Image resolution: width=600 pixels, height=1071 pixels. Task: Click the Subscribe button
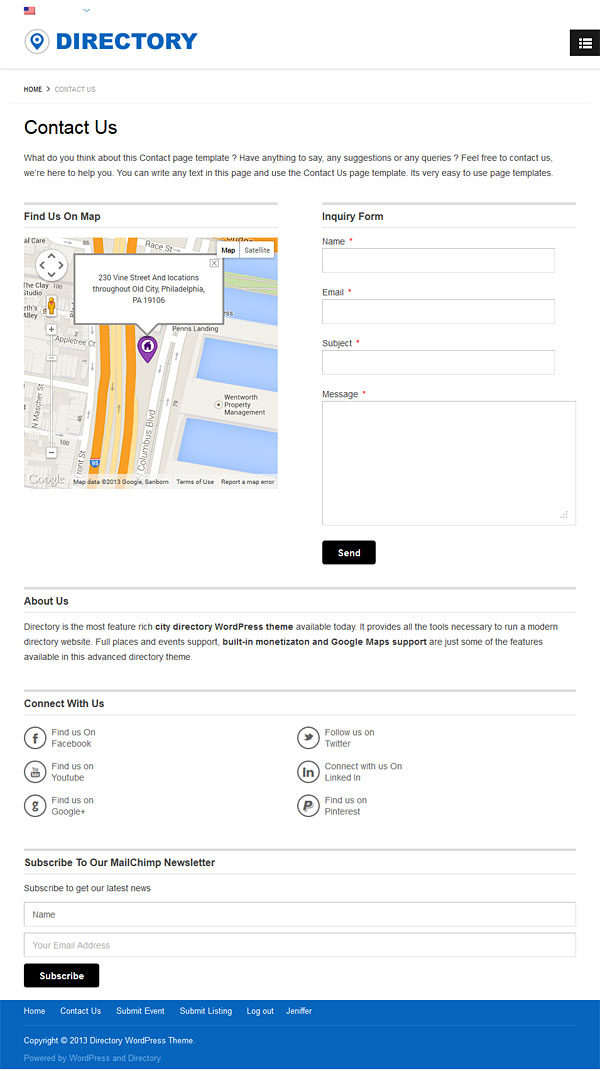(62, 975)
